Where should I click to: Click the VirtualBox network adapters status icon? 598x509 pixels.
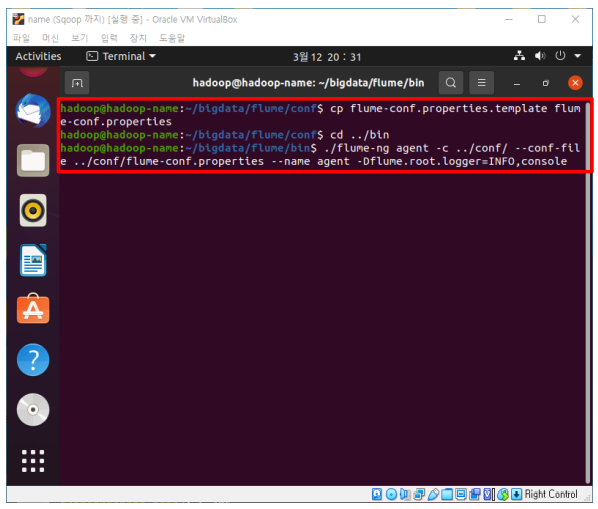tap(419, 494)
